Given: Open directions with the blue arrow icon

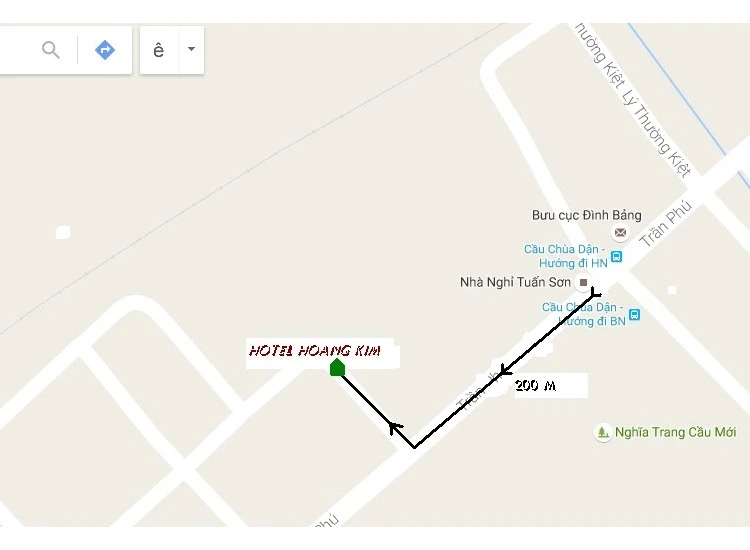Looking at the screenshot, I should [x=105, y=50].
